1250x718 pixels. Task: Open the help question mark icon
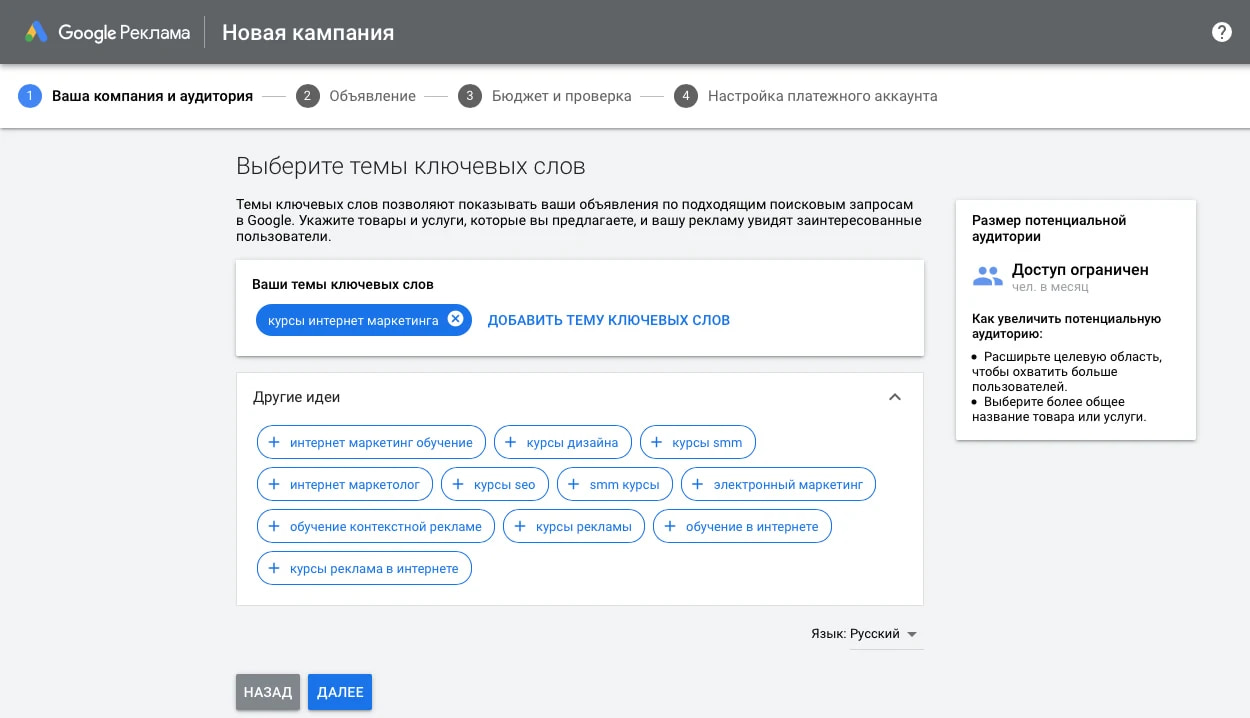tap(1221, 31)
